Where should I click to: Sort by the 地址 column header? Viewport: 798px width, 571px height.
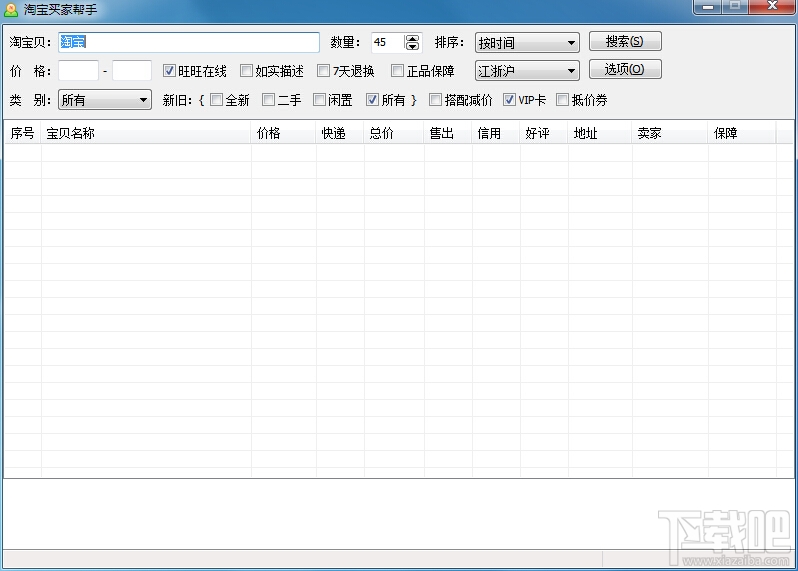600,133
